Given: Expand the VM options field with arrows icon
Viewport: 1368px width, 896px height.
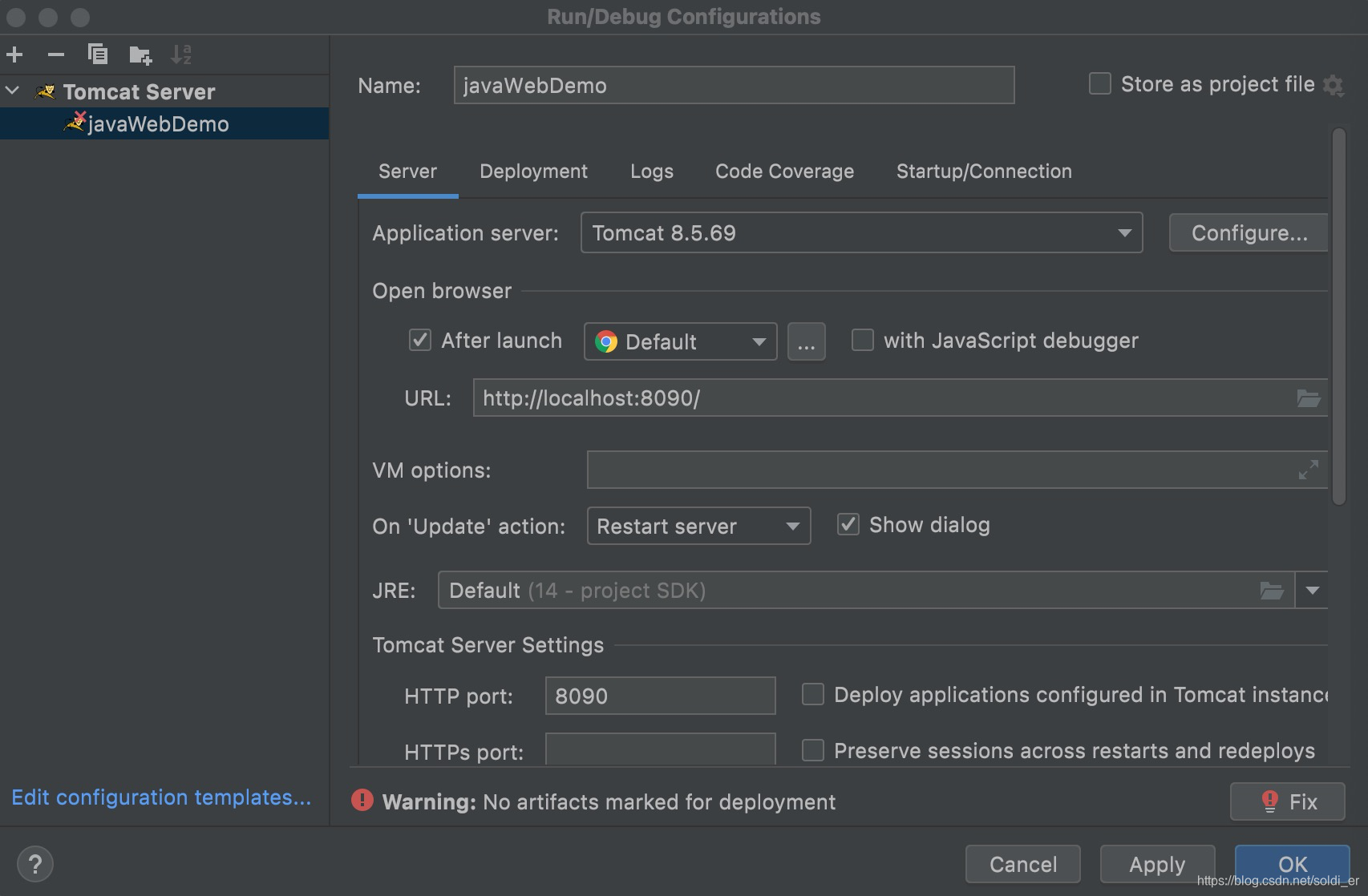Looking at the screenshot, I should 1309,470.
